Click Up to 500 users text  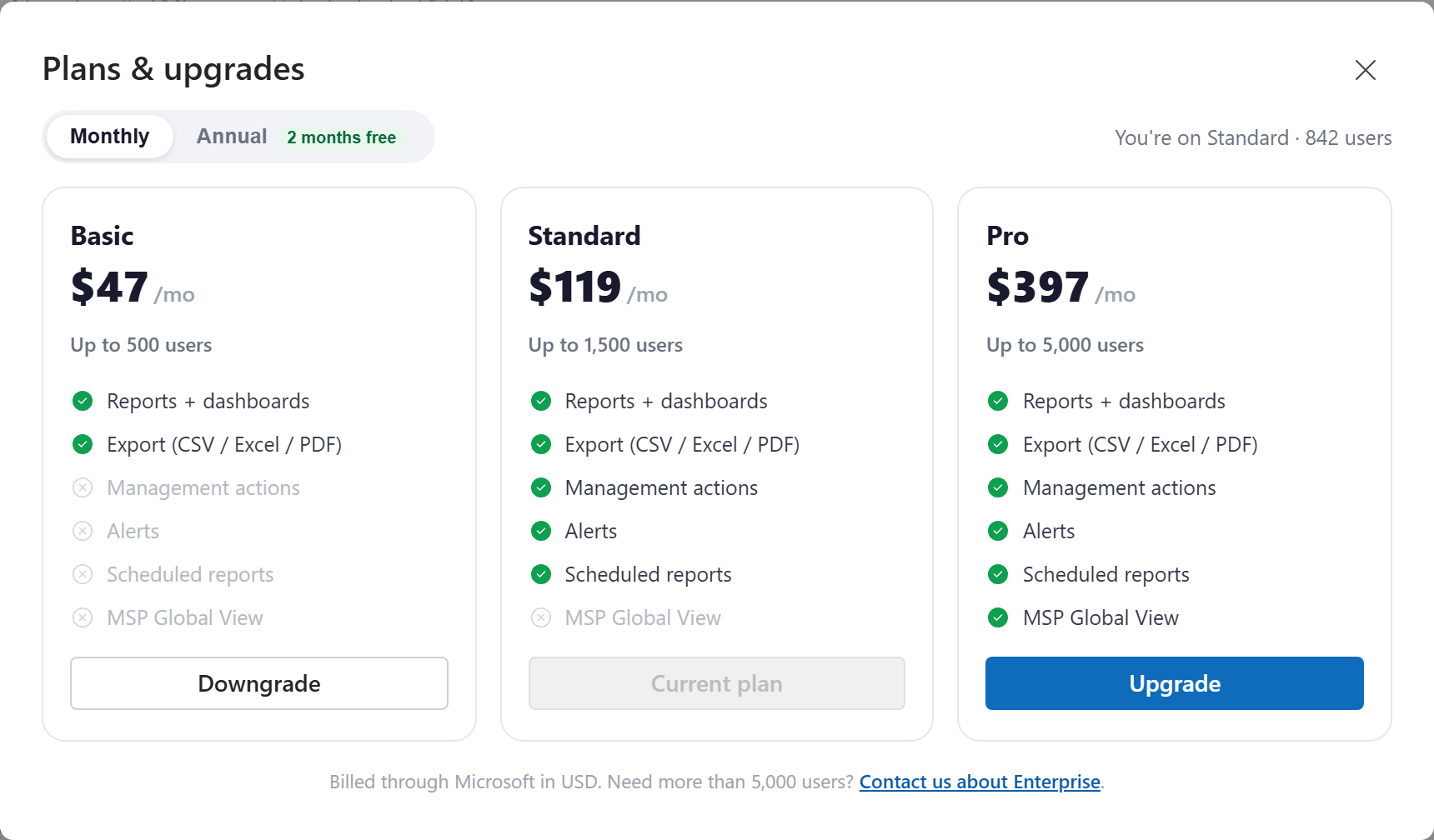(x=141, y=345)
